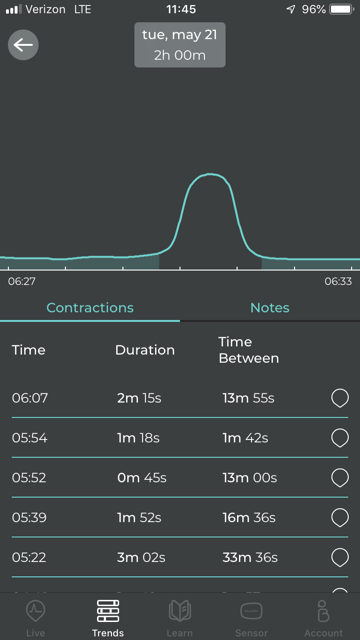
Task: Tap the 06:27 timeline start label
Action: click(x=22, y=281)
